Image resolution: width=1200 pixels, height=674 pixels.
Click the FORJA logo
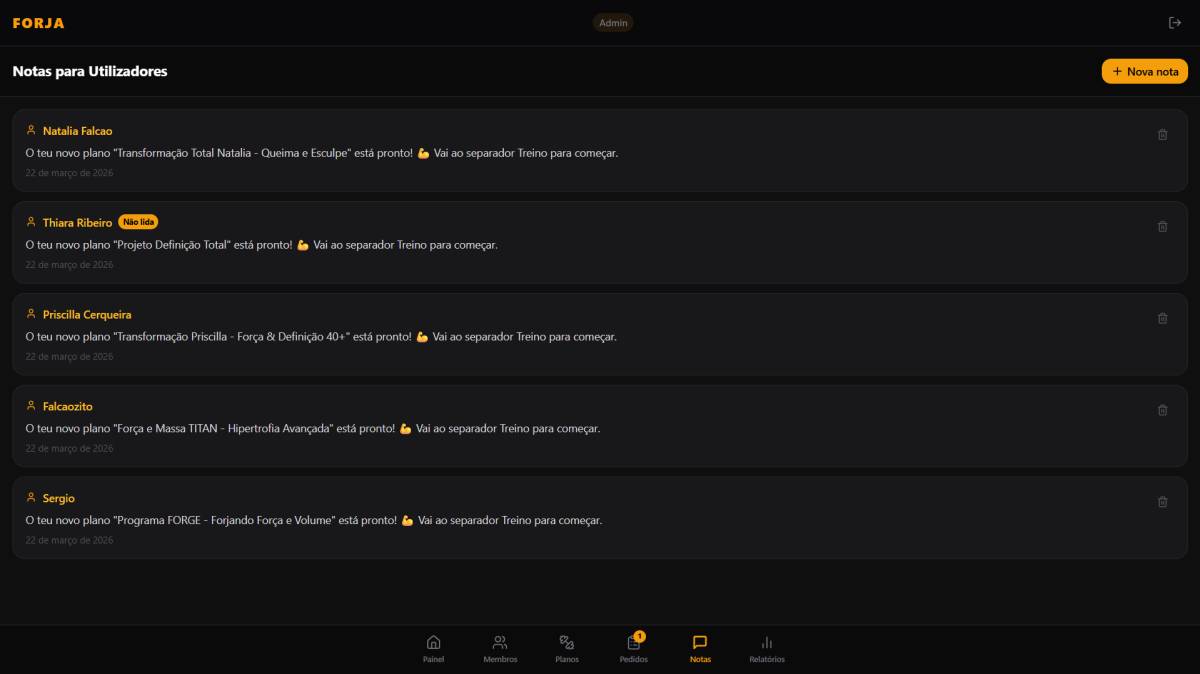tap(38, 23)
